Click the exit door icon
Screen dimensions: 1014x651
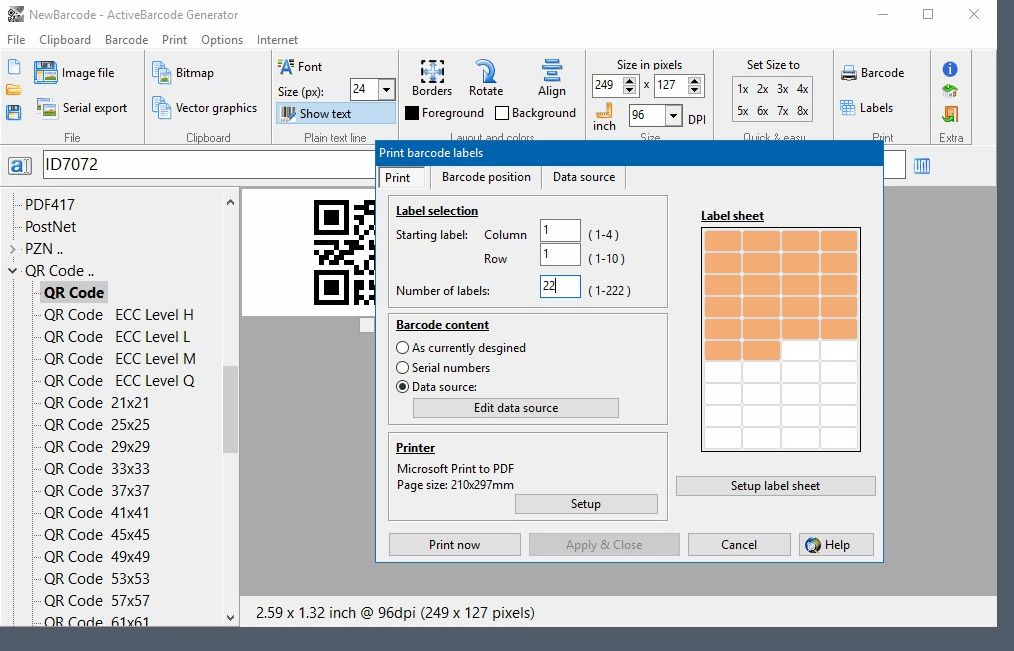pyautogui.click(x=949, y=114)
